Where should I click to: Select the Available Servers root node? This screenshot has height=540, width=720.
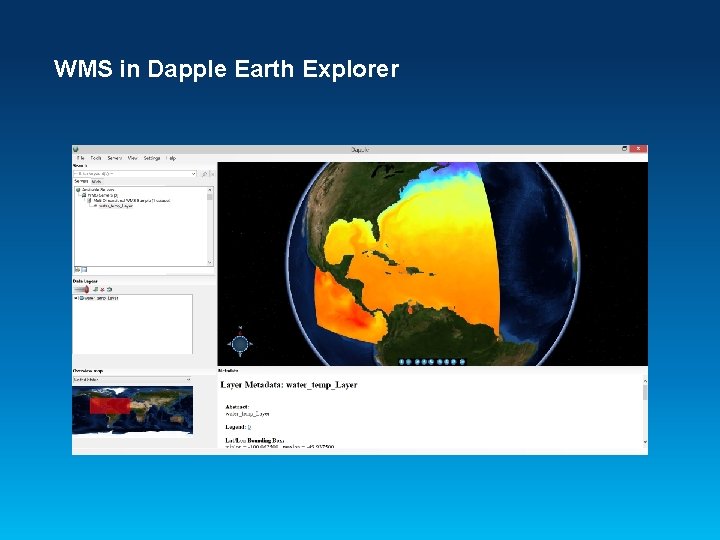pos(98,190)
